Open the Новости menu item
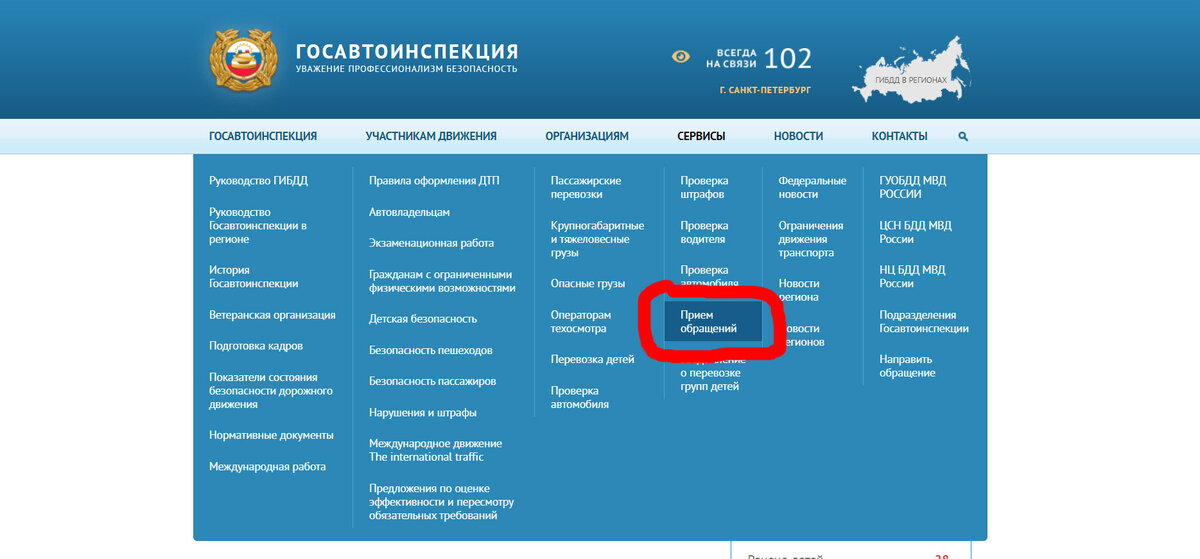 point(798,136)
